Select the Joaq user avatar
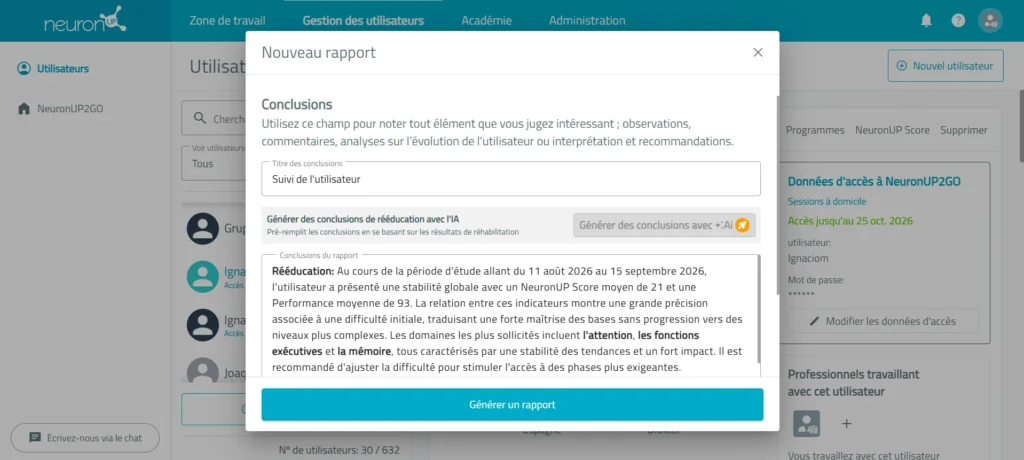This screenshot has width=1024, height=460. 203,371
